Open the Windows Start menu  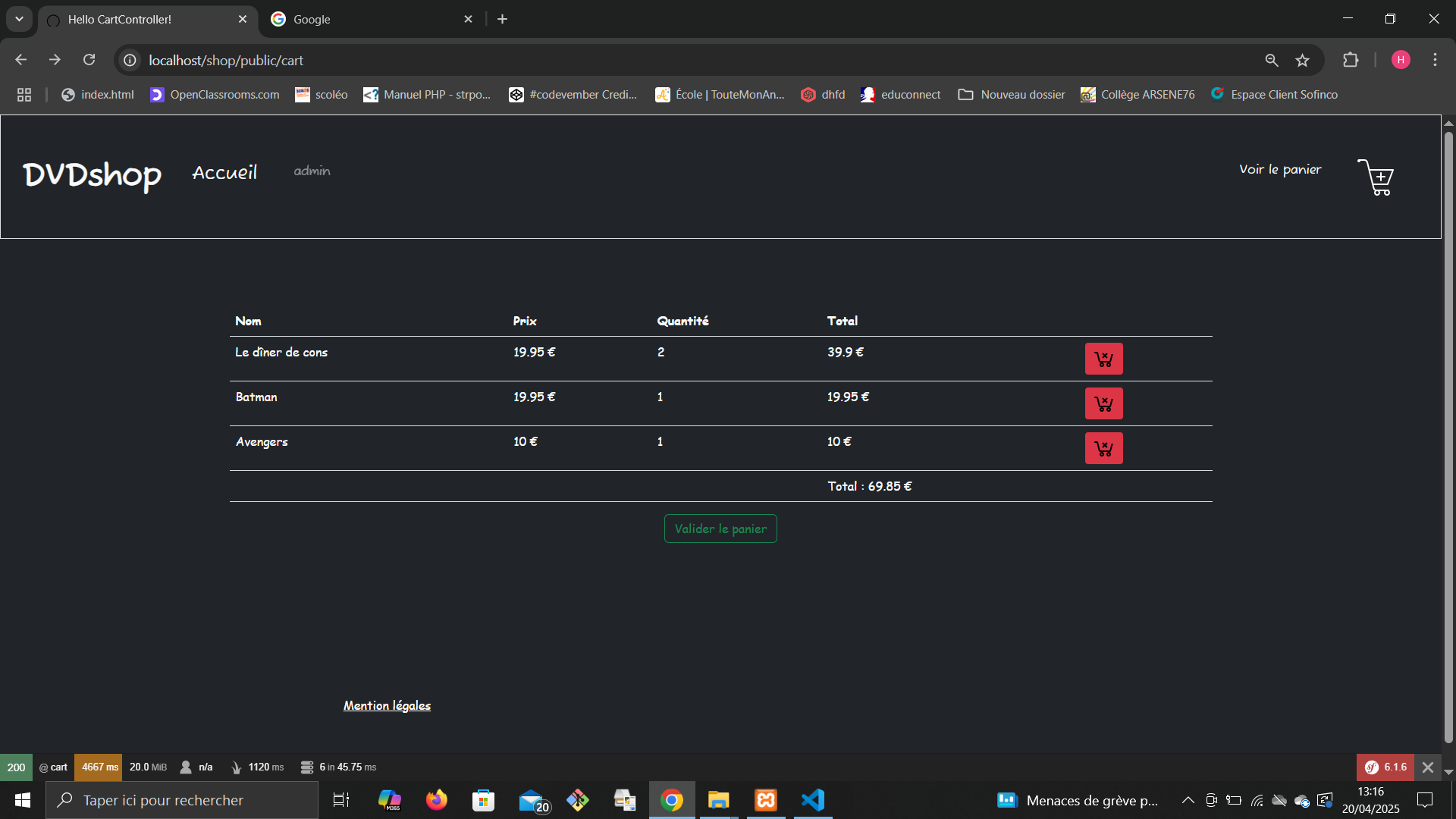(x=22, y=800)
